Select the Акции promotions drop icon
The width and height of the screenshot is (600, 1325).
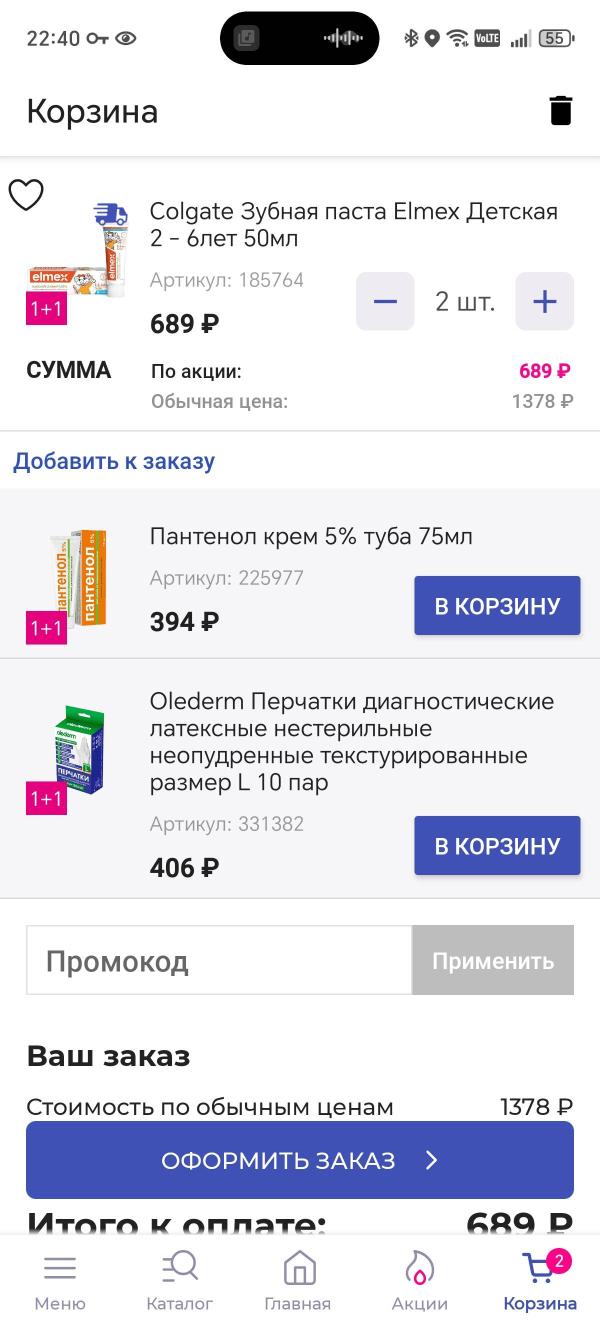click(419, 1266)
